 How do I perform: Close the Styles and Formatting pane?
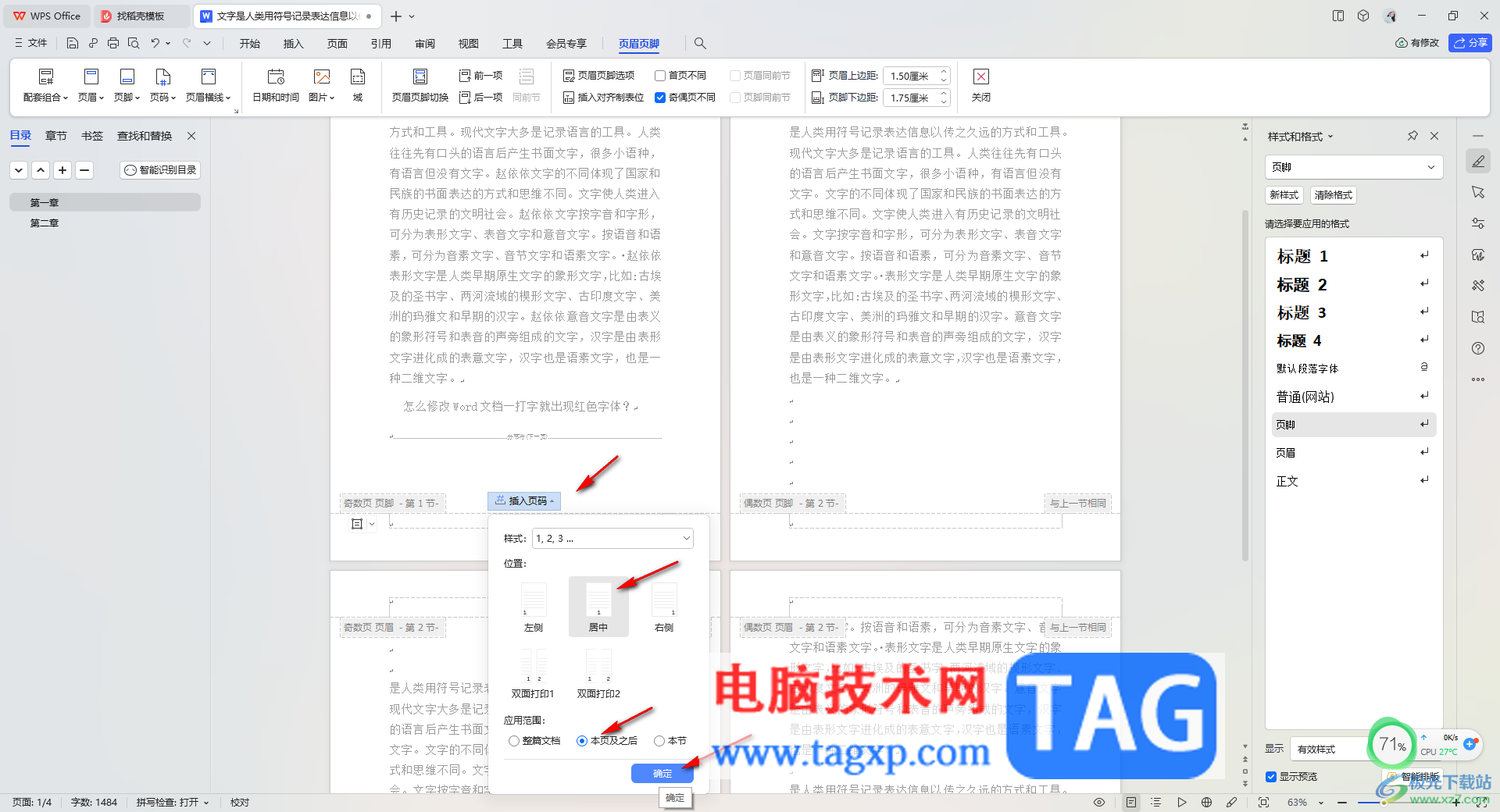pos(1434,136)
